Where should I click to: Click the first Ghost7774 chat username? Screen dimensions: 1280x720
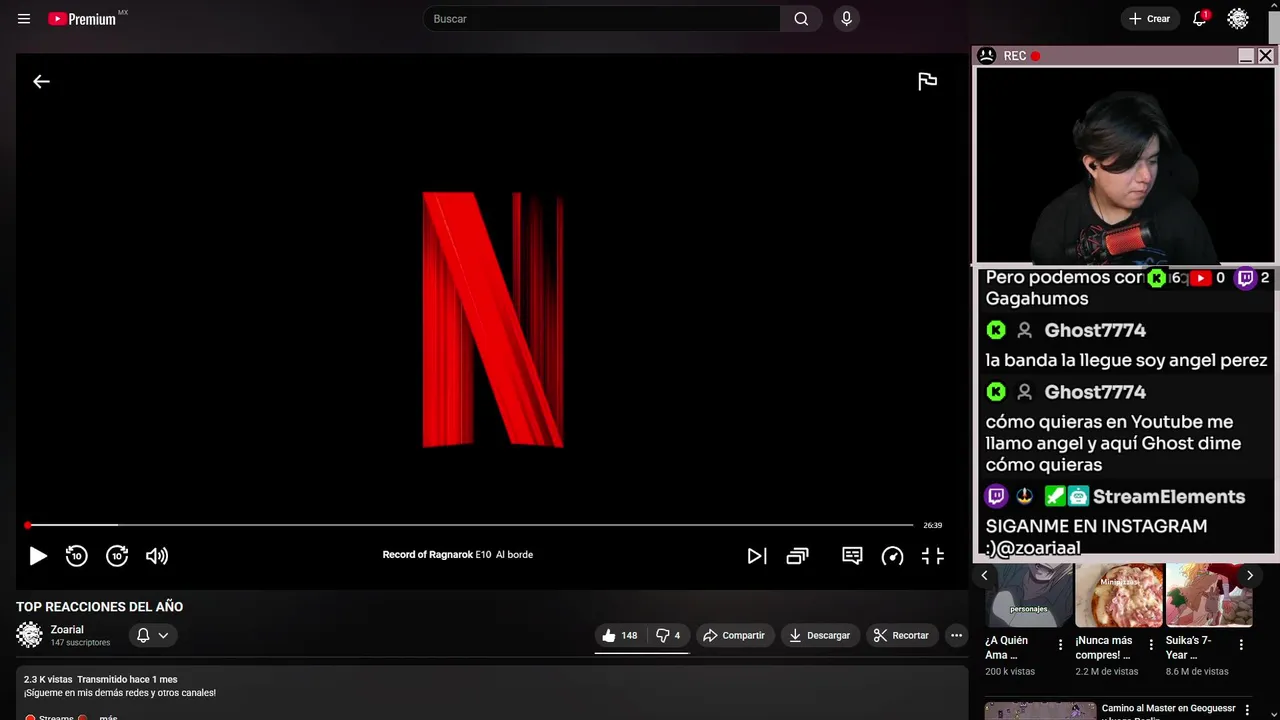1095,330
